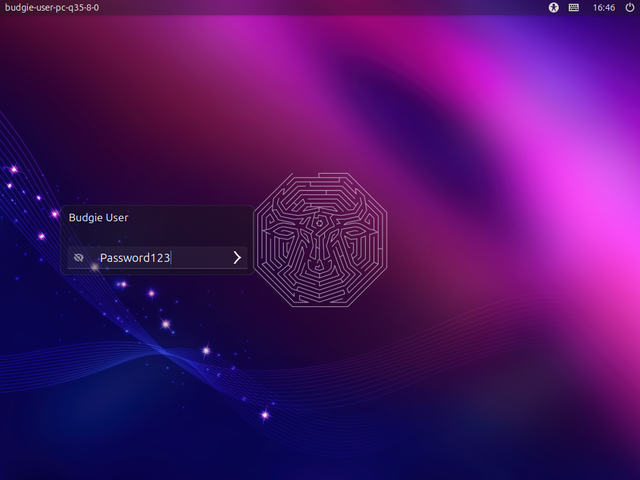Expand the keyboard layout dropdown indicator
The width and height of the screenshot is (640, 480).
(574, 7)
